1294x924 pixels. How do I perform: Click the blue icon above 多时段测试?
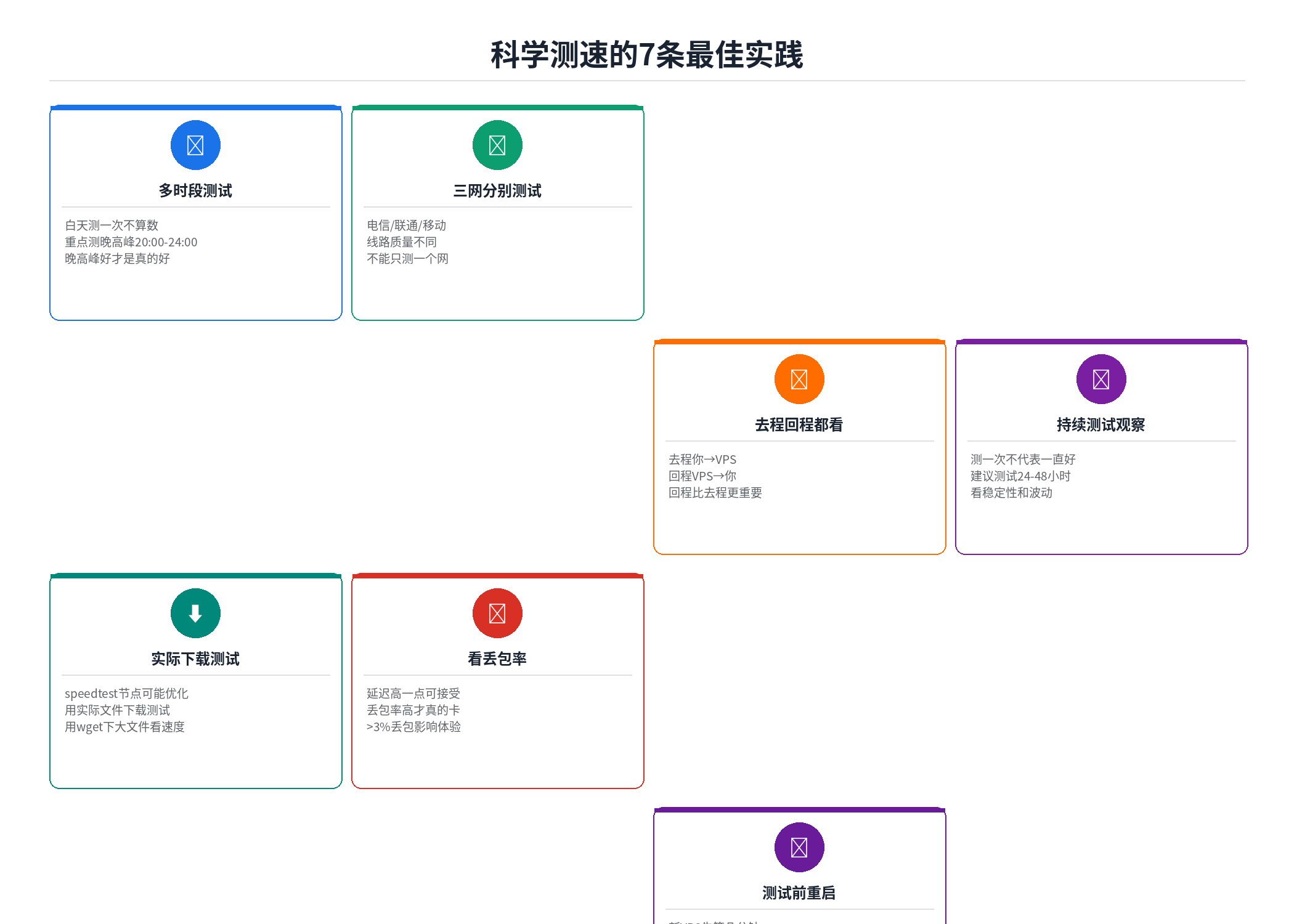195,145
